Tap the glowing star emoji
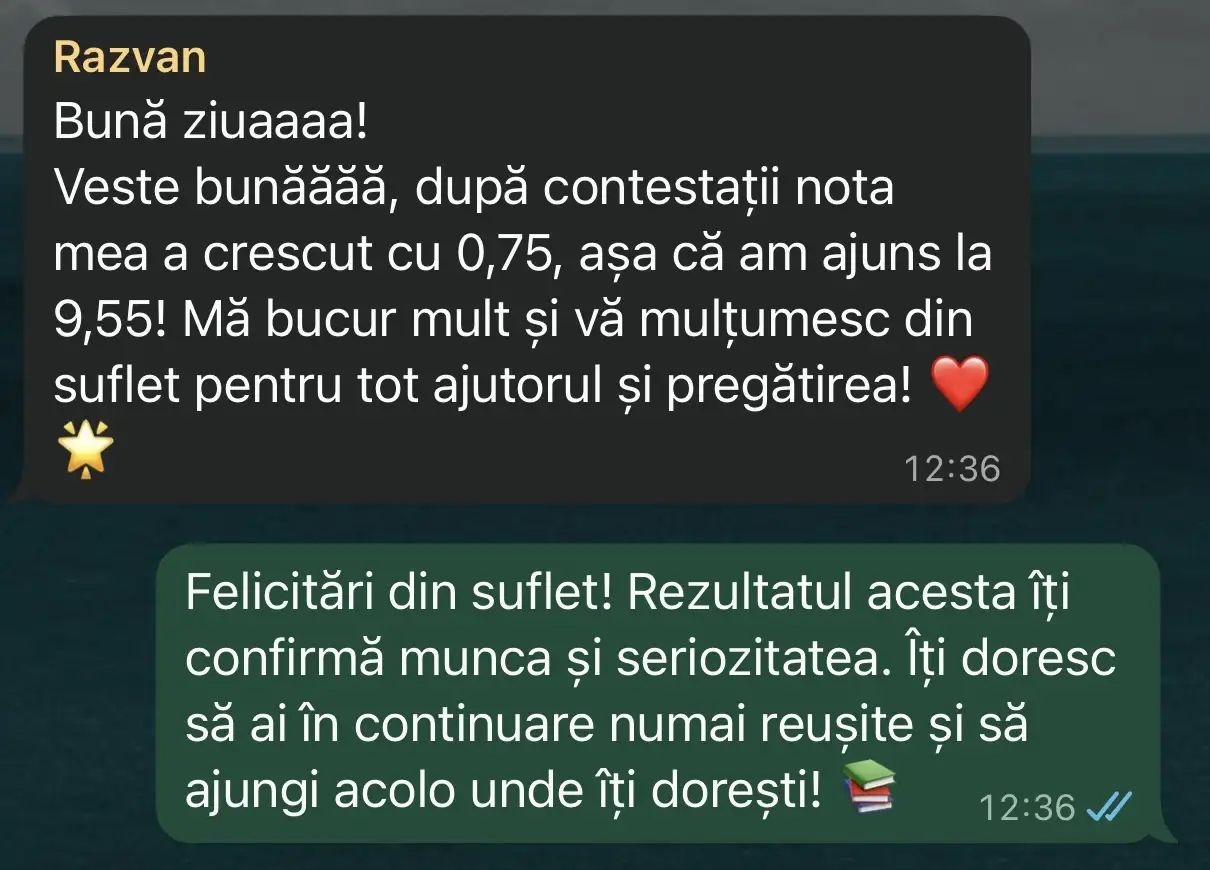Viewport: 1210px width, 870px height. pyautogui.click(x=84, y=450)
